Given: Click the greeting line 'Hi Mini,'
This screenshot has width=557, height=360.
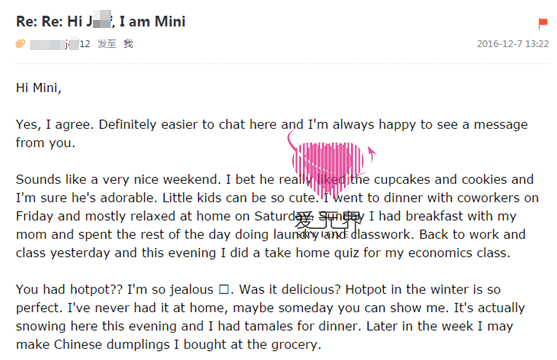Looking at the screenshot, I should 38,88.
